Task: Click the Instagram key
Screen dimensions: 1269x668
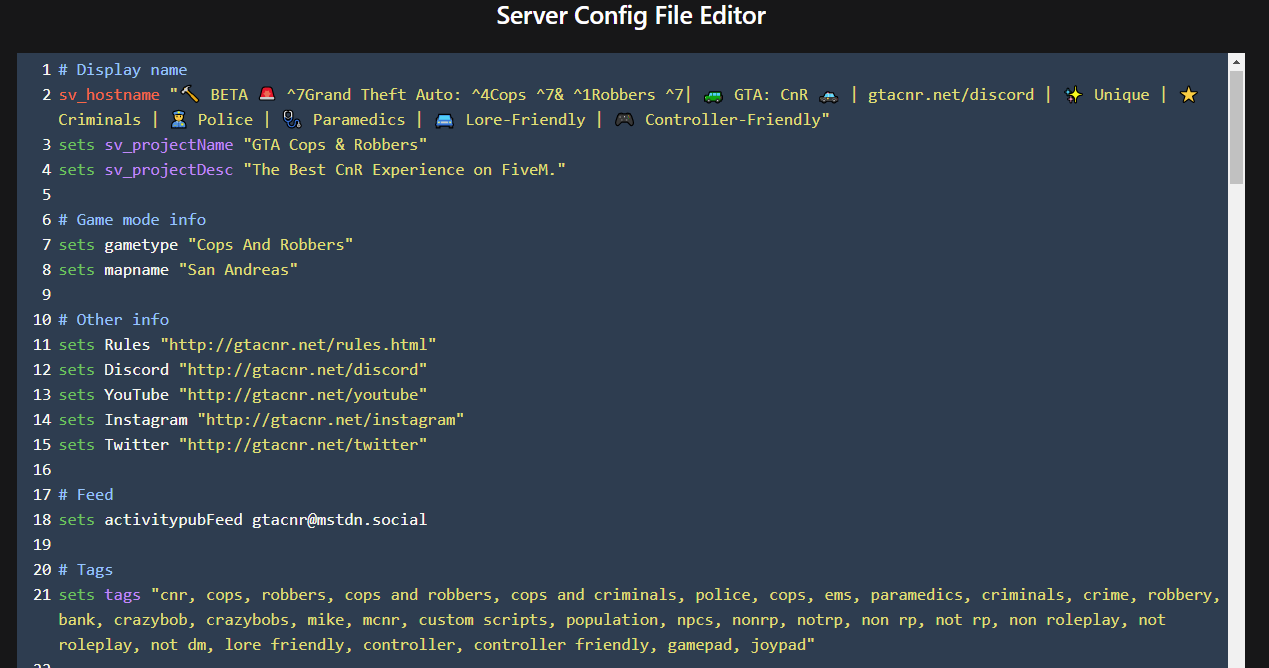Action: tap(146, 420)
